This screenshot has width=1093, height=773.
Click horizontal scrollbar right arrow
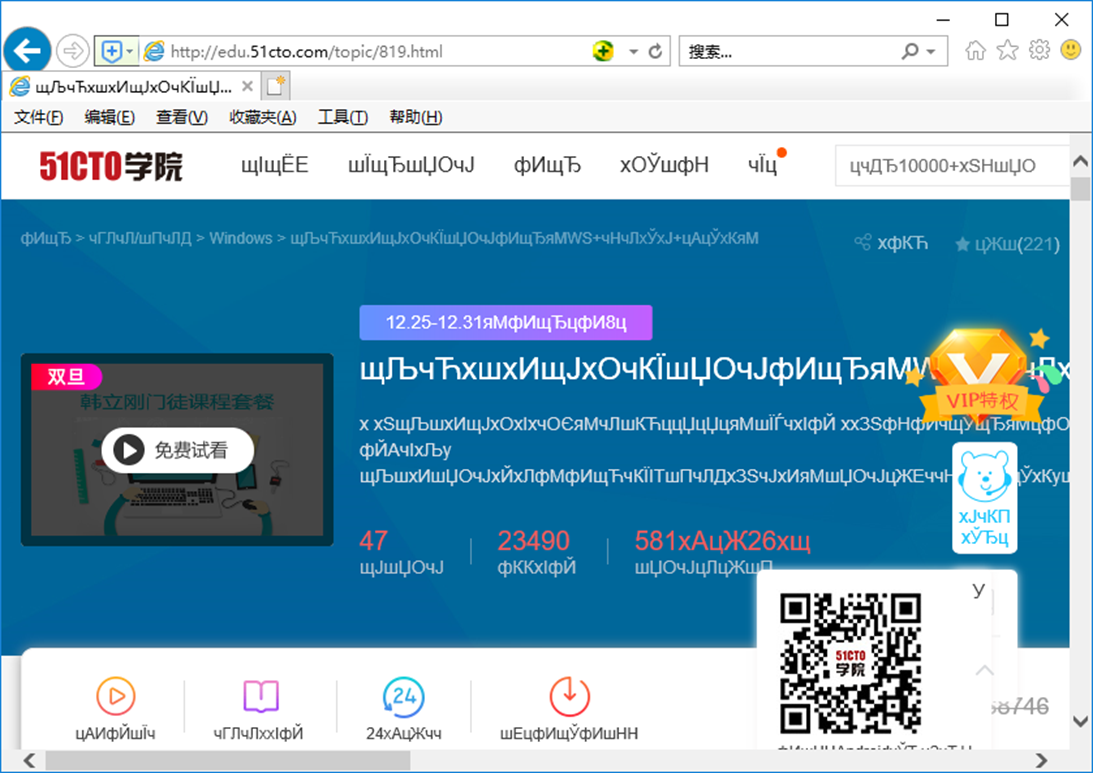(1041, 760)
